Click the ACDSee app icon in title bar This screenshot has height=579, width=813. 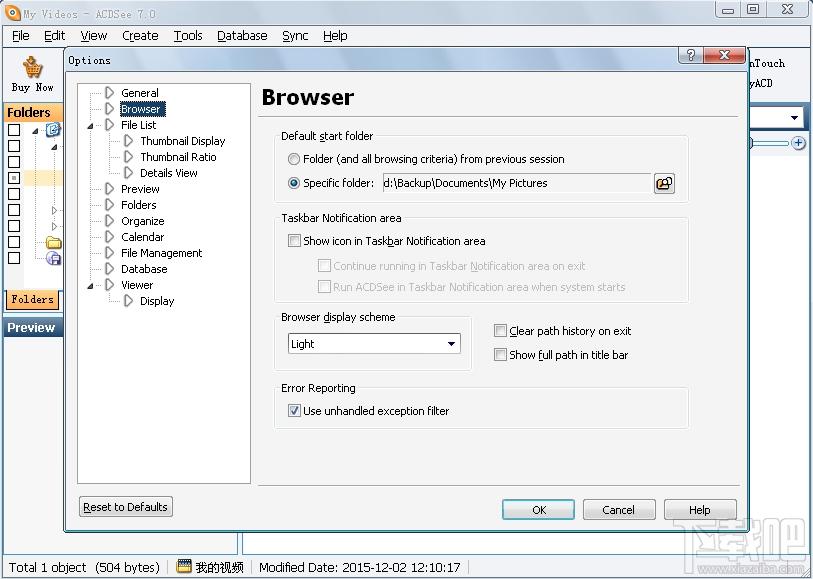[x=11, y=11]
